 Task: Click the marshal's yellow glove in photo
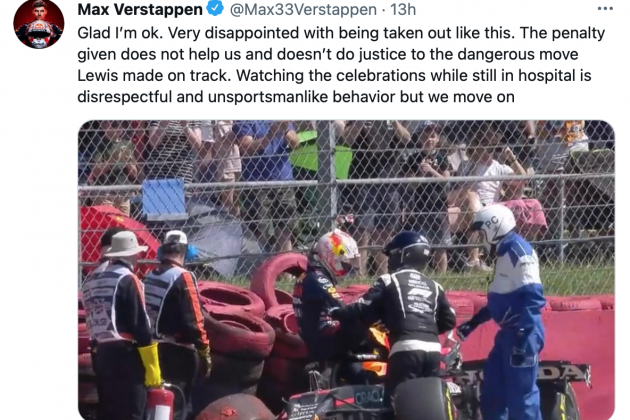[x=151, y=365]
